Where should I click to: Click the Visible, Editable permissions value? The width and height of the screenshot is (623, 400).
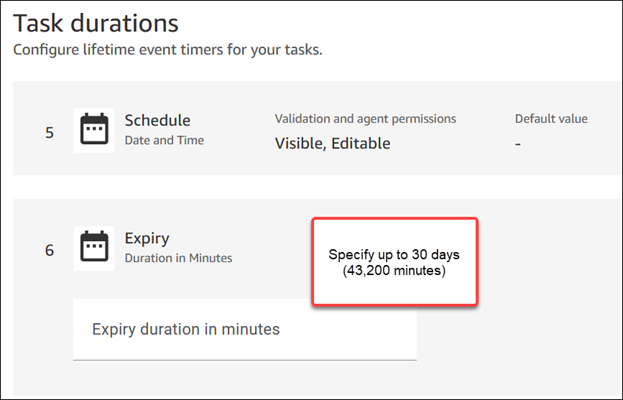pyautogui.click(x=332, y=143)
